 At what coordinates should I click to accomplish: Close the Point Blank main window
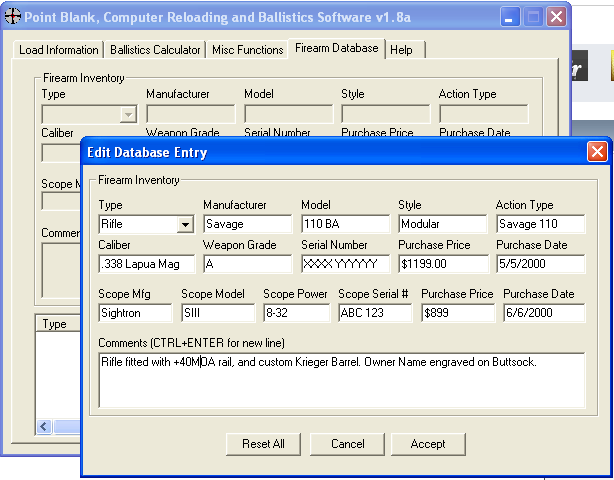click(556, 17)
